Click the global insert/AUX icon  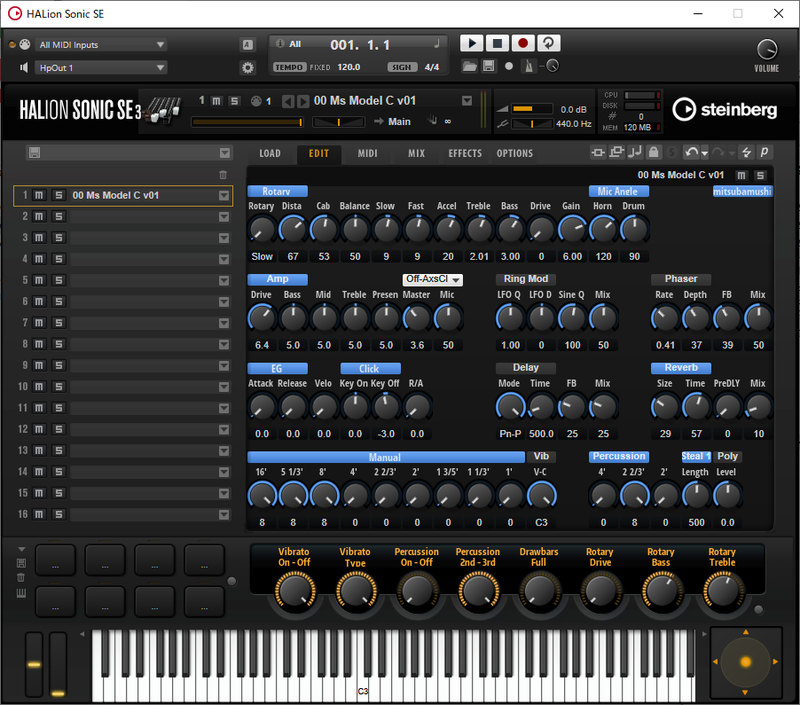pyautogui.click(x=597, y=152)
